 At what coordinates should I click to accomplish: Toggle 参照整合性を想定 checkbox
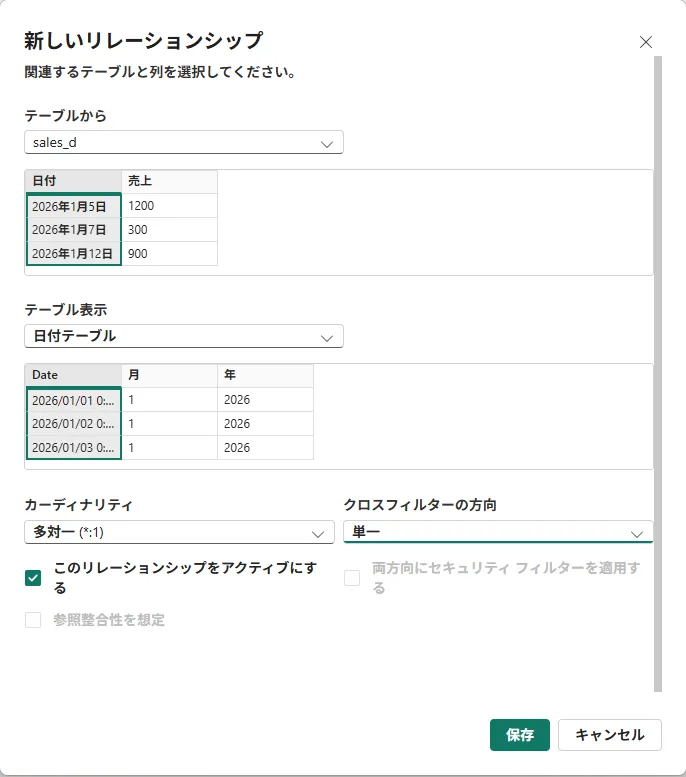tap(33, 620)
